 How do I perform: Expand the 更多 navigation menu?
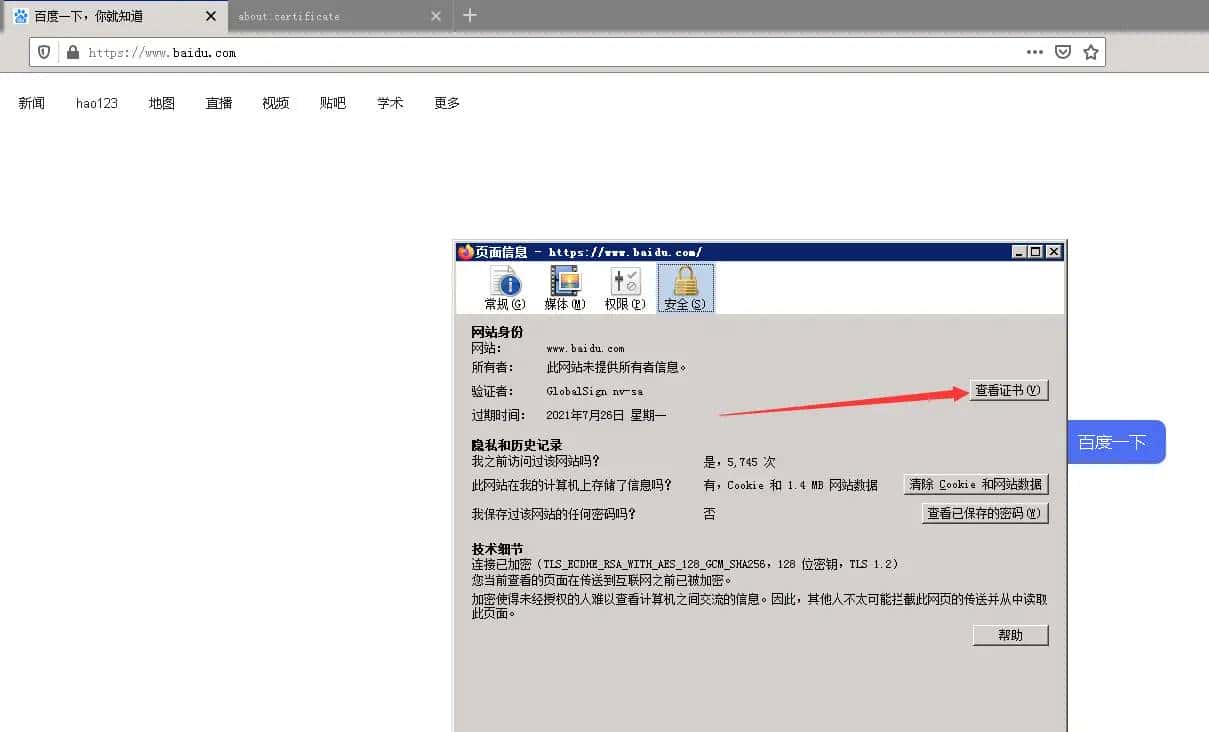click(x=446, y=102)
